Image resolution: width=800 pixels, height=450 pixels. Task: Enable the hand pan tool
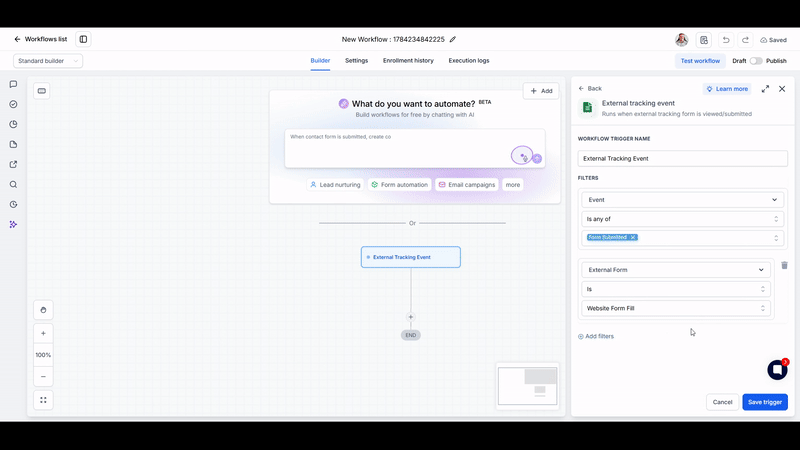43,310
